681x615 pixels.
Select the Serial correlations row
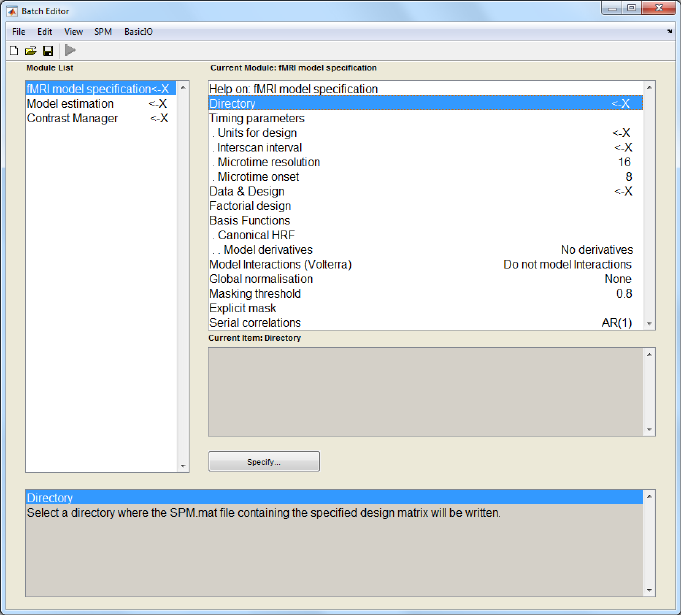pyautogui.click(x=426, y=323)
